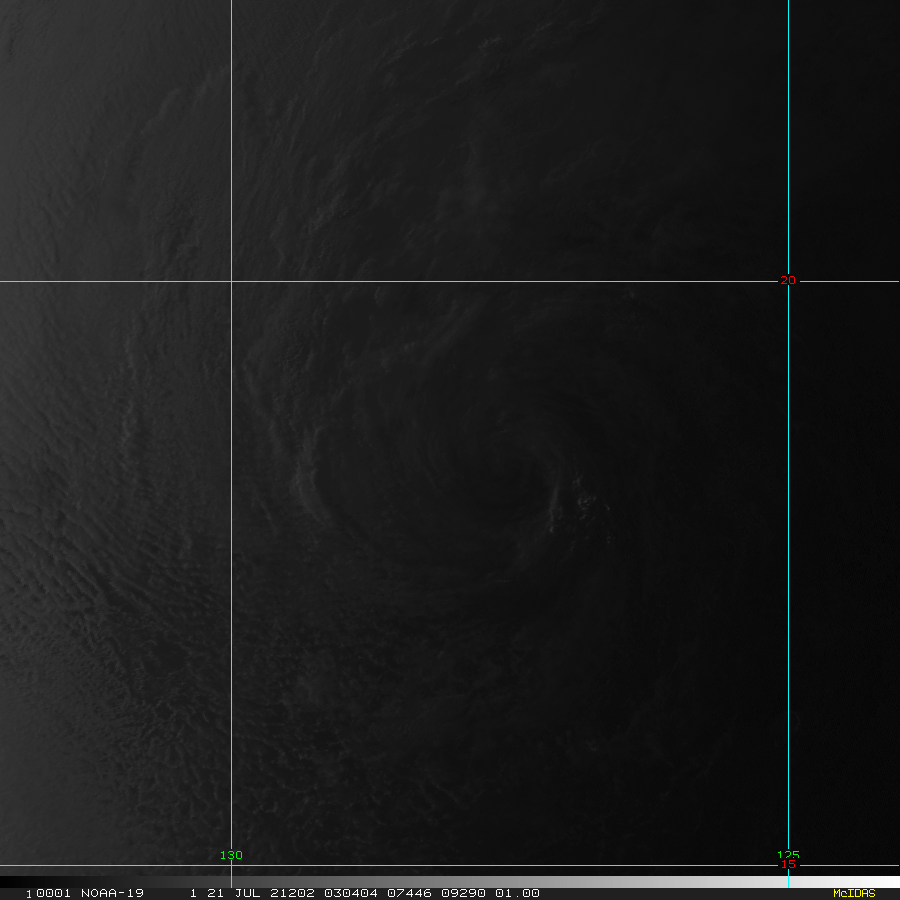The height and width of the screenshot is (900, 900).
Task: Click the green longitude 130 label
Action: [x=231, y=855]
